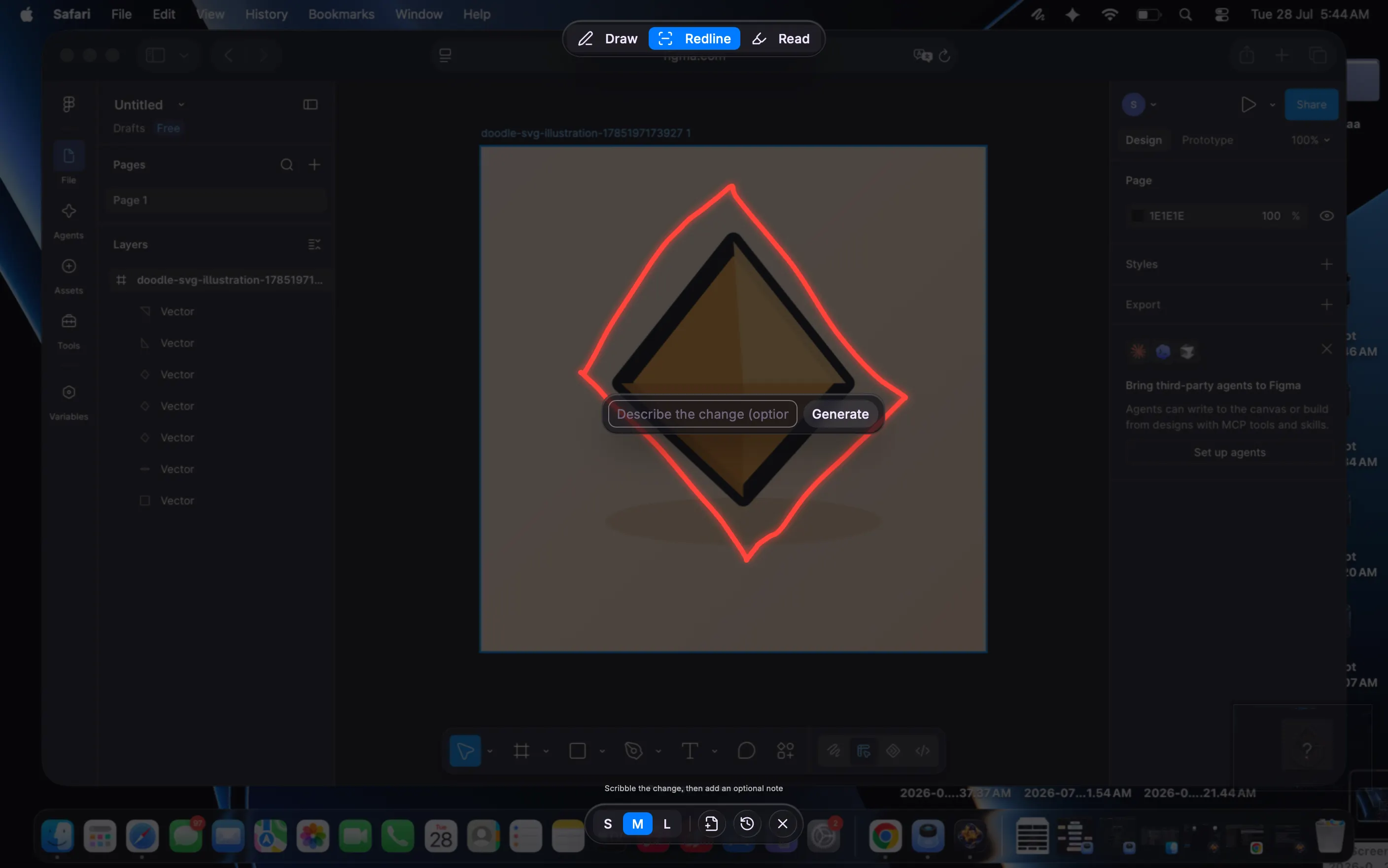Click the Generate button

click(840, 414)
